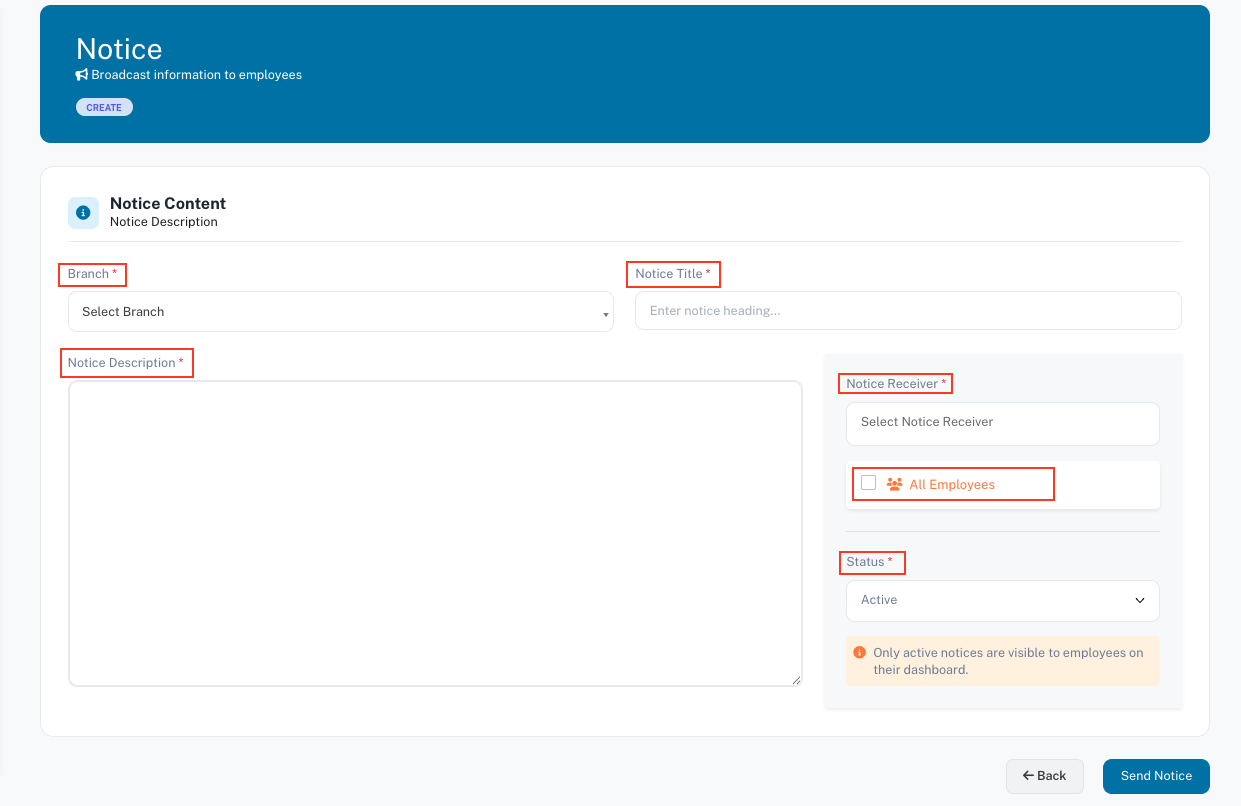The image size is (1241, 806).
Task: Click the Status dropdown chevron
Action: [x=1140, y=601]
